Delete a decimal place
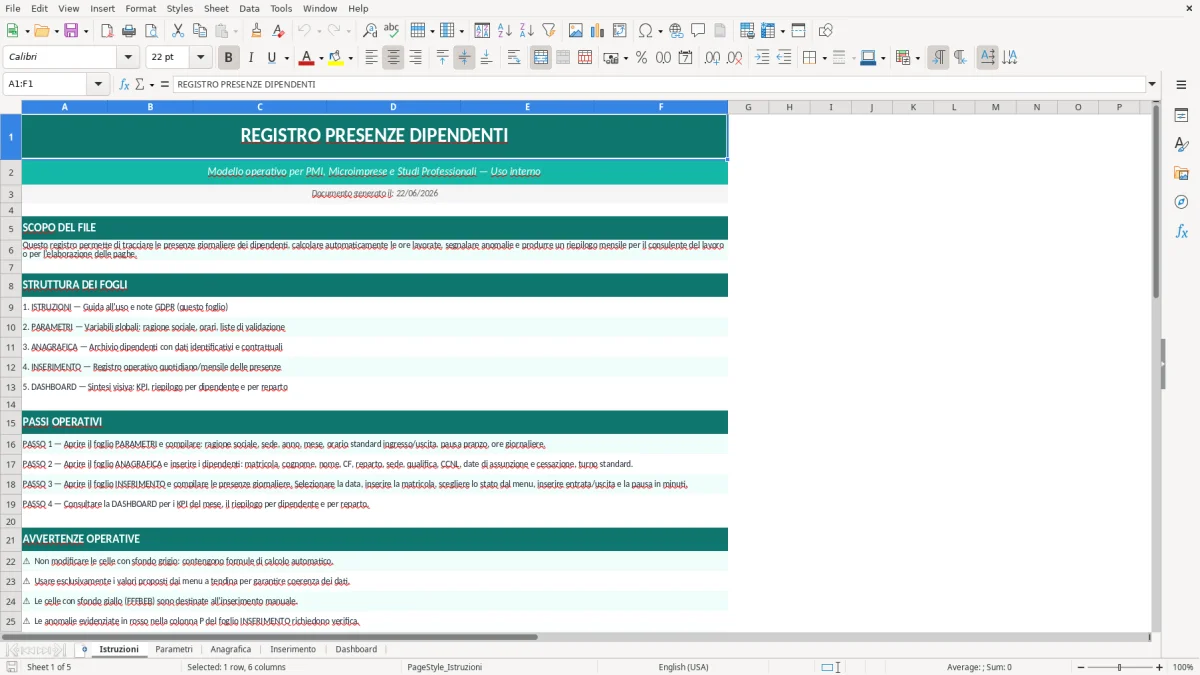This screenshot has width=1200, height=675. (x=735, y=58)
